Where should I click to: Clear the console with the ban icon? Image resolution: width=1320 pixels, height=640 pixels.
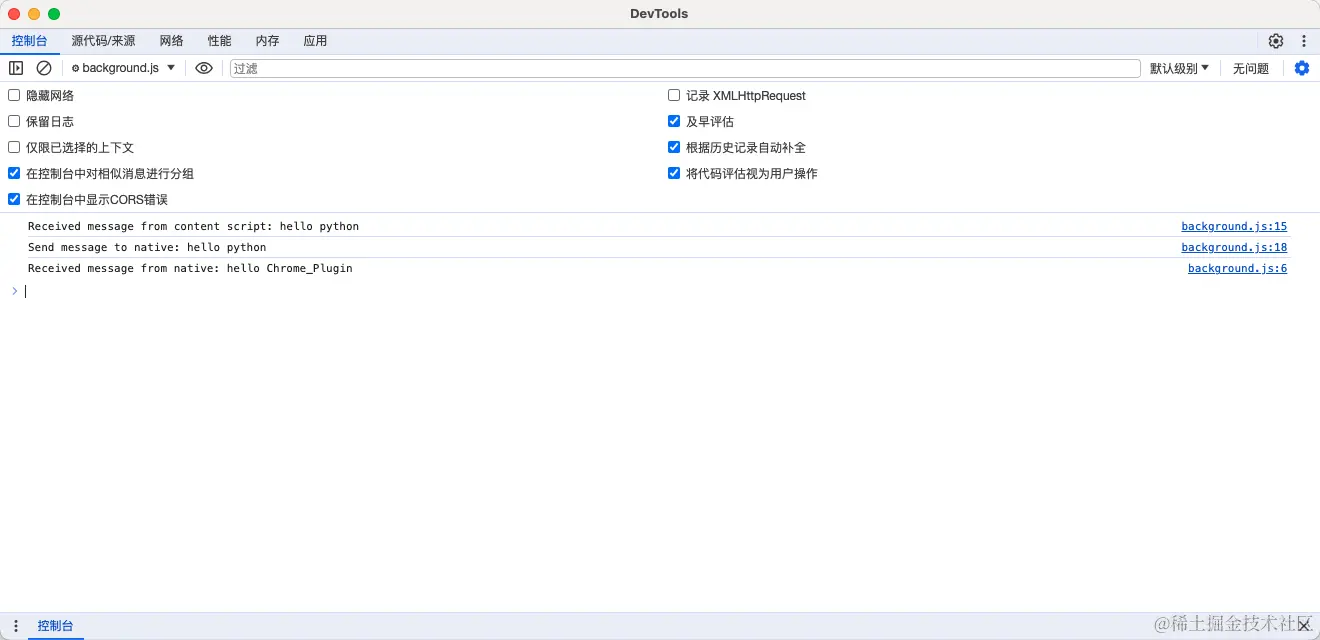[x=44, y=68]
